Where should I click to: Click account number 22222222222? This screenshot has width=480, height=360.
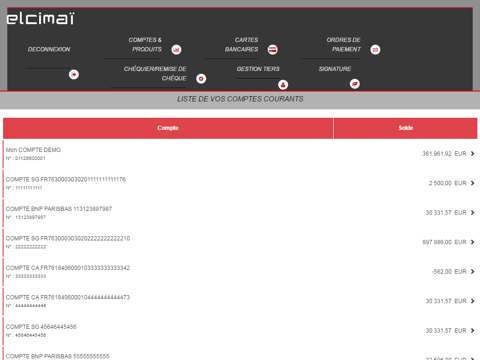pyautogui.click(x=30, y=247)
